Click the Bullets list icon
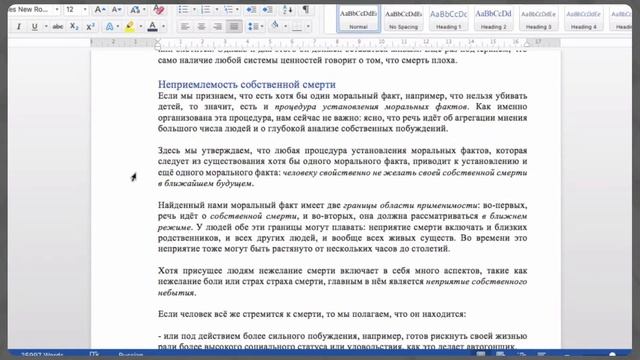The width and height of the screenshot is (640, 360). 183,9
